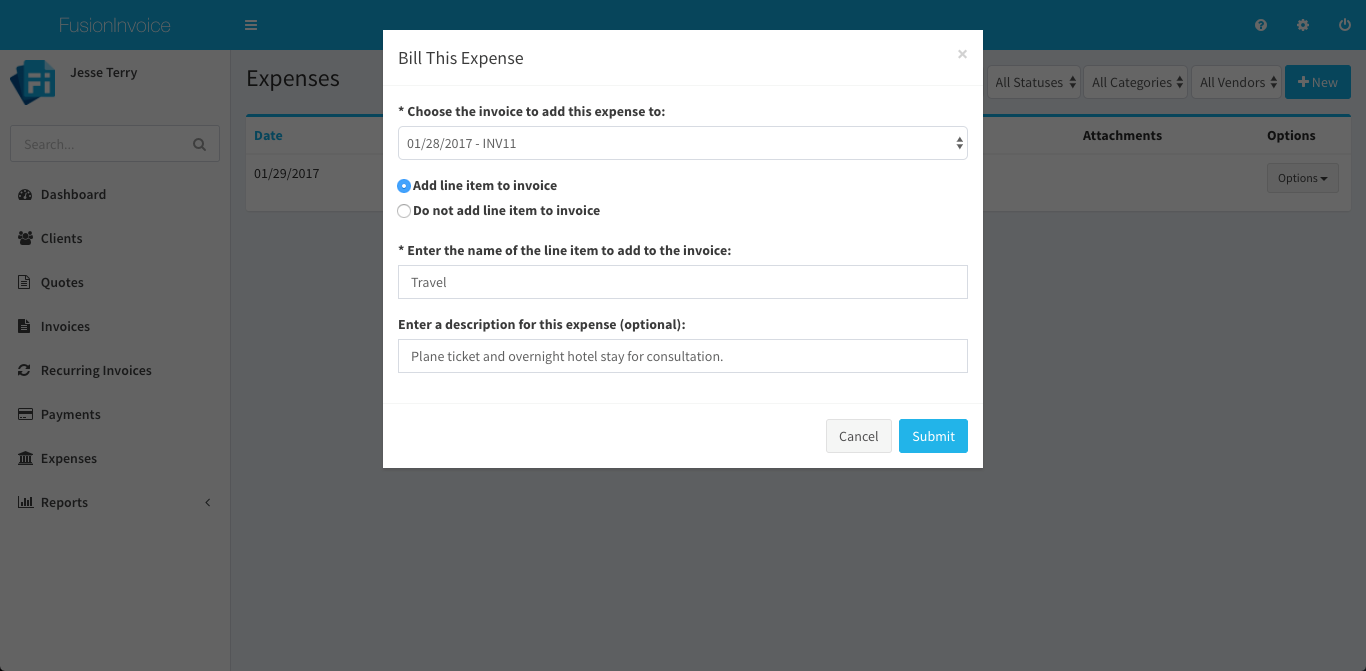Screen dimensions: 1366x671
Task: Open the All Vendors filter dropdown
Action: point(1238,83)
